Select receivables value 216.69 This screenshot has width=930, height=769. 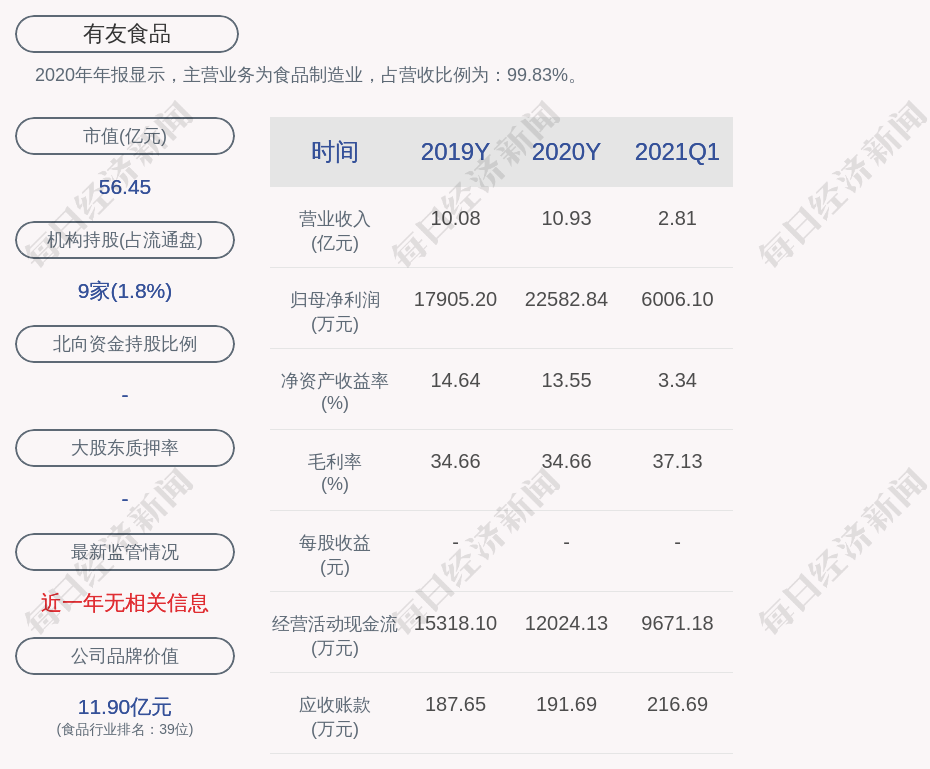(677, 704)
